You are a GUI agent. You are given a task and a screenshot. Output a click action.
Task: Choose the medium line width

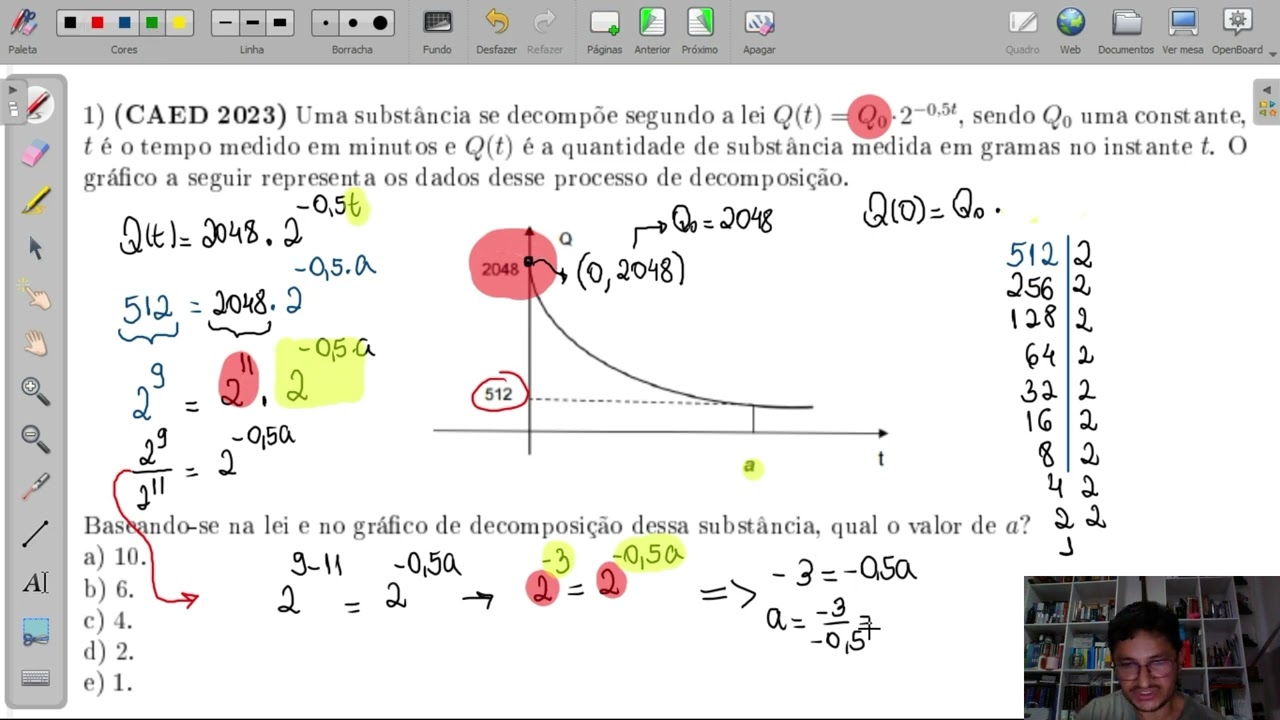point(252,22)
